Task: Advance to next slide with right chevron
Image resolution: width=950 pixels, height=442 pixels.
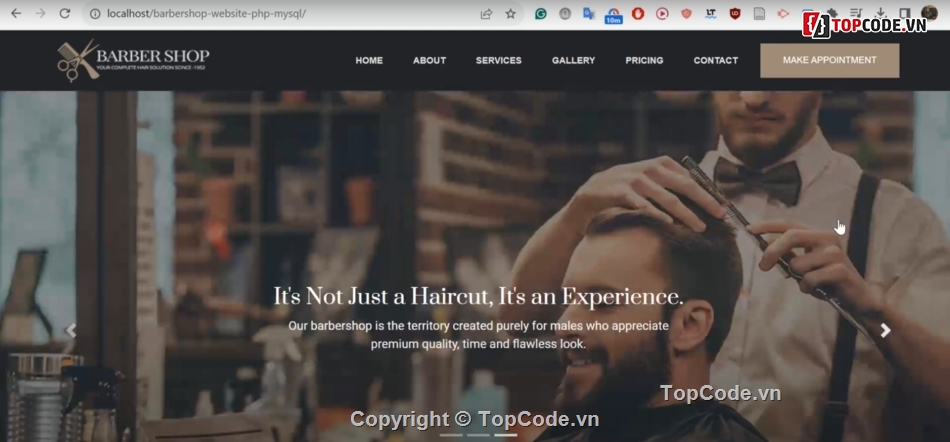Action: (886, 331)
